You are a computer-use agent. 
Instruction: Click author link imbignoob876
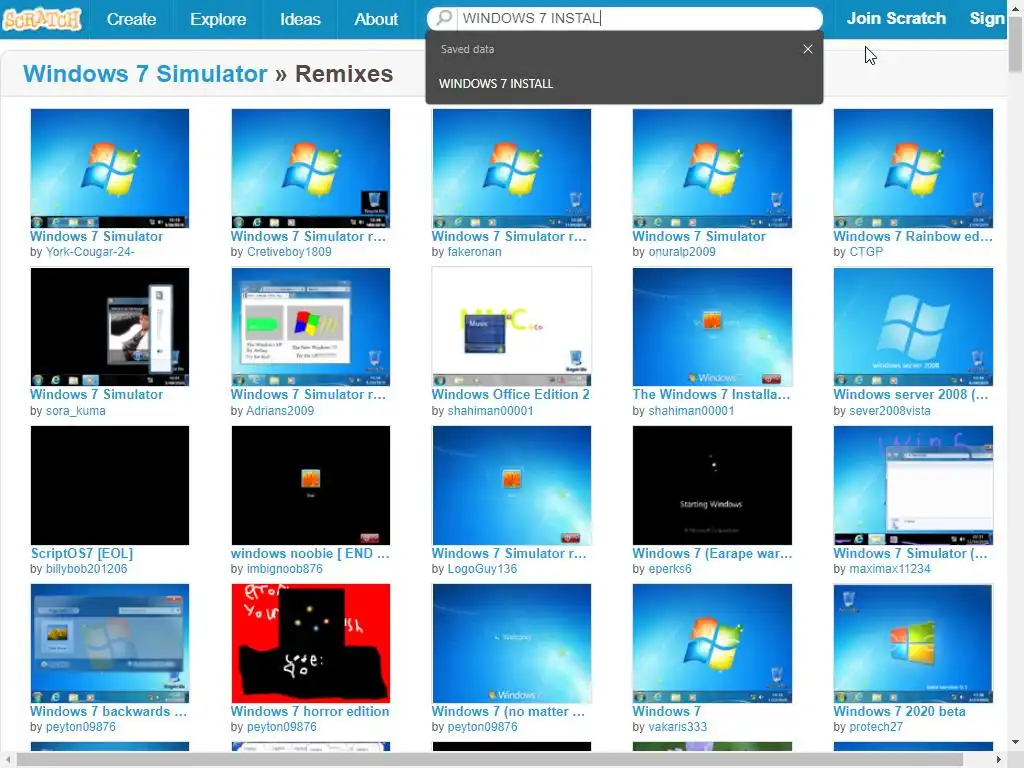pos(285,569)
